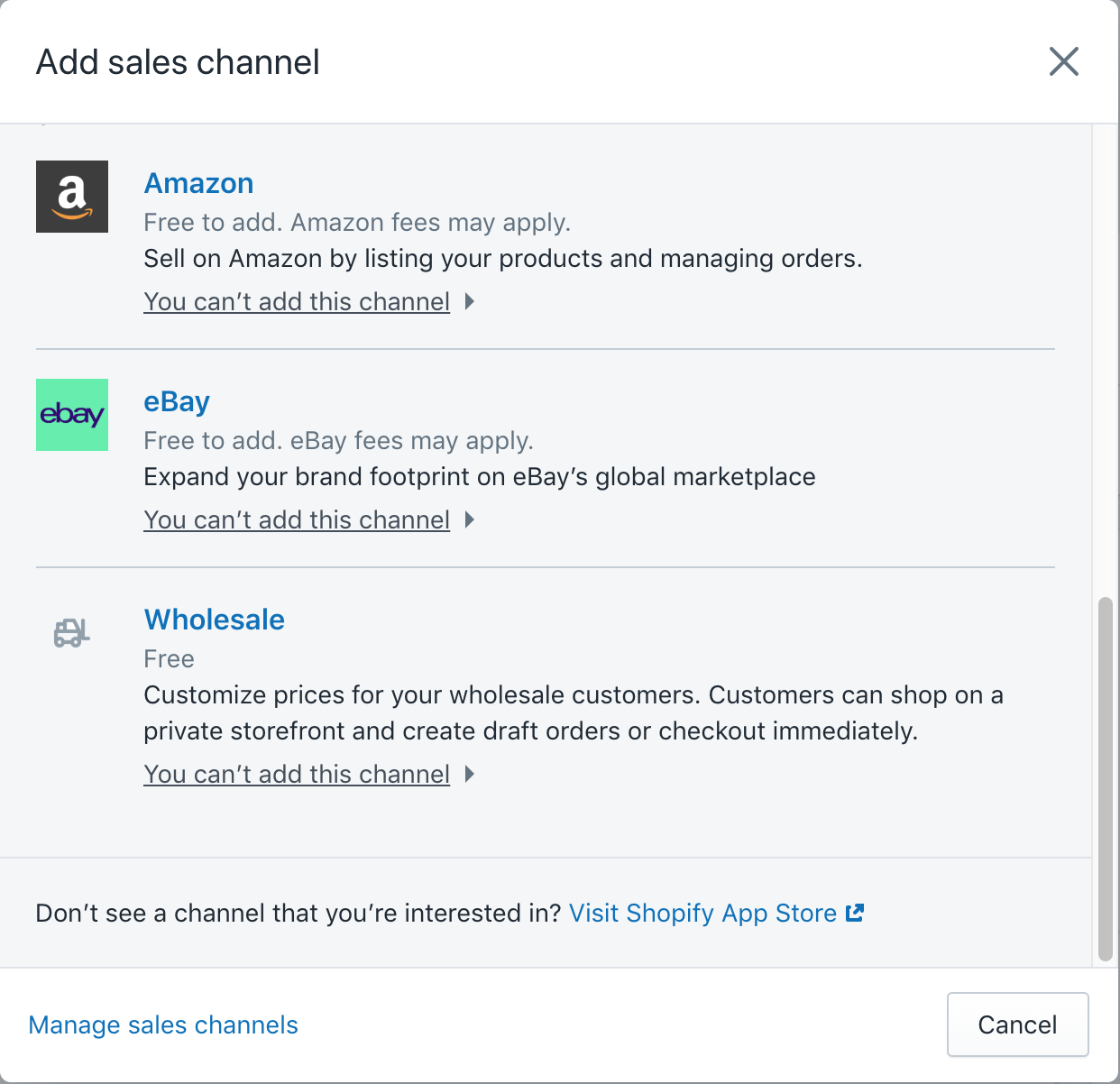
Task: Click the "Free" label under Wholesale
Action: [170, 658]
